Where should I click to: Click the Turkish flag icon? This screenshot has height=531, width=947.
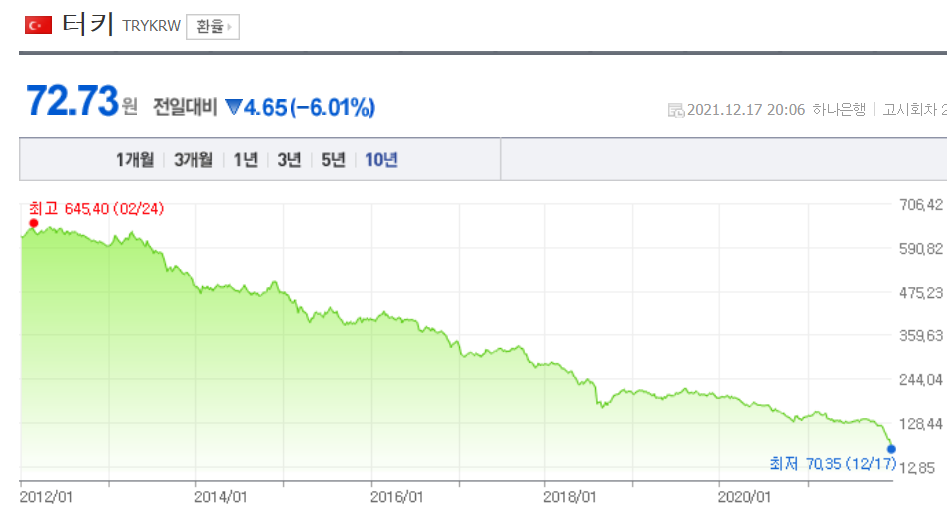pyautogui.click(x=38, y=26)
